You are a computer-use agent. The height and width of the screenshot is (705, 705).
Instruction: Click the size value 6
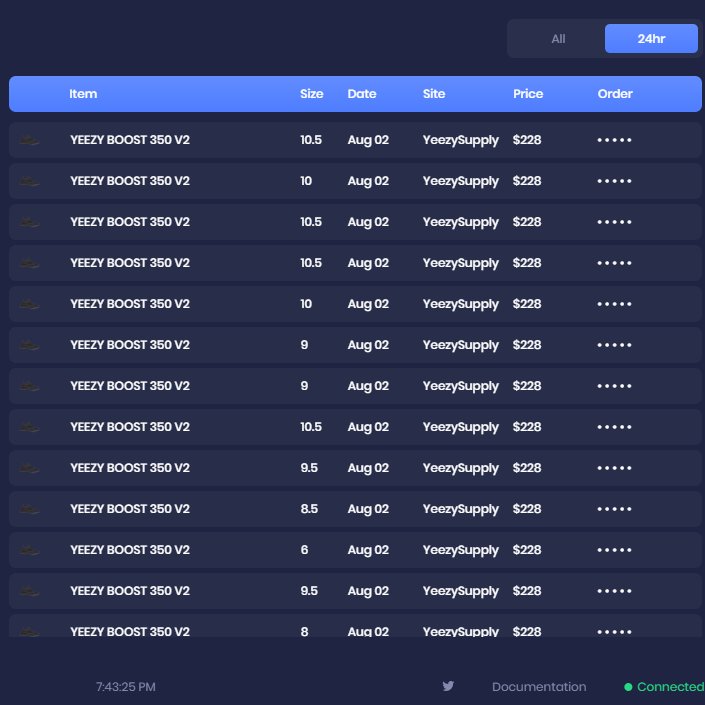304,550
